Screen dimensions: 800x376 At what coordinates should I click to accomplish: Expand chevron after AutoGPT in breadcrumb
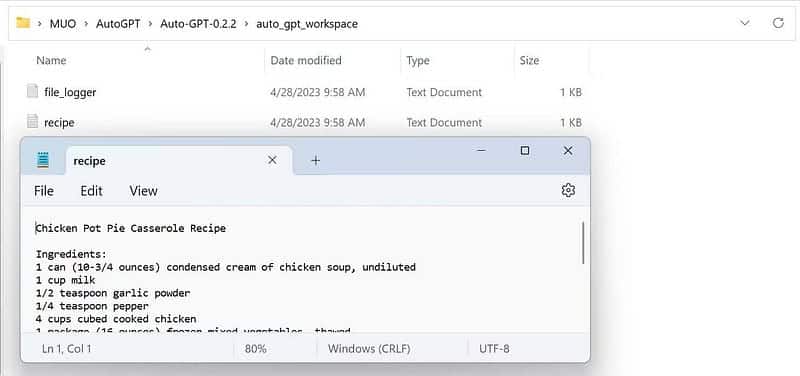coord(149,24)
